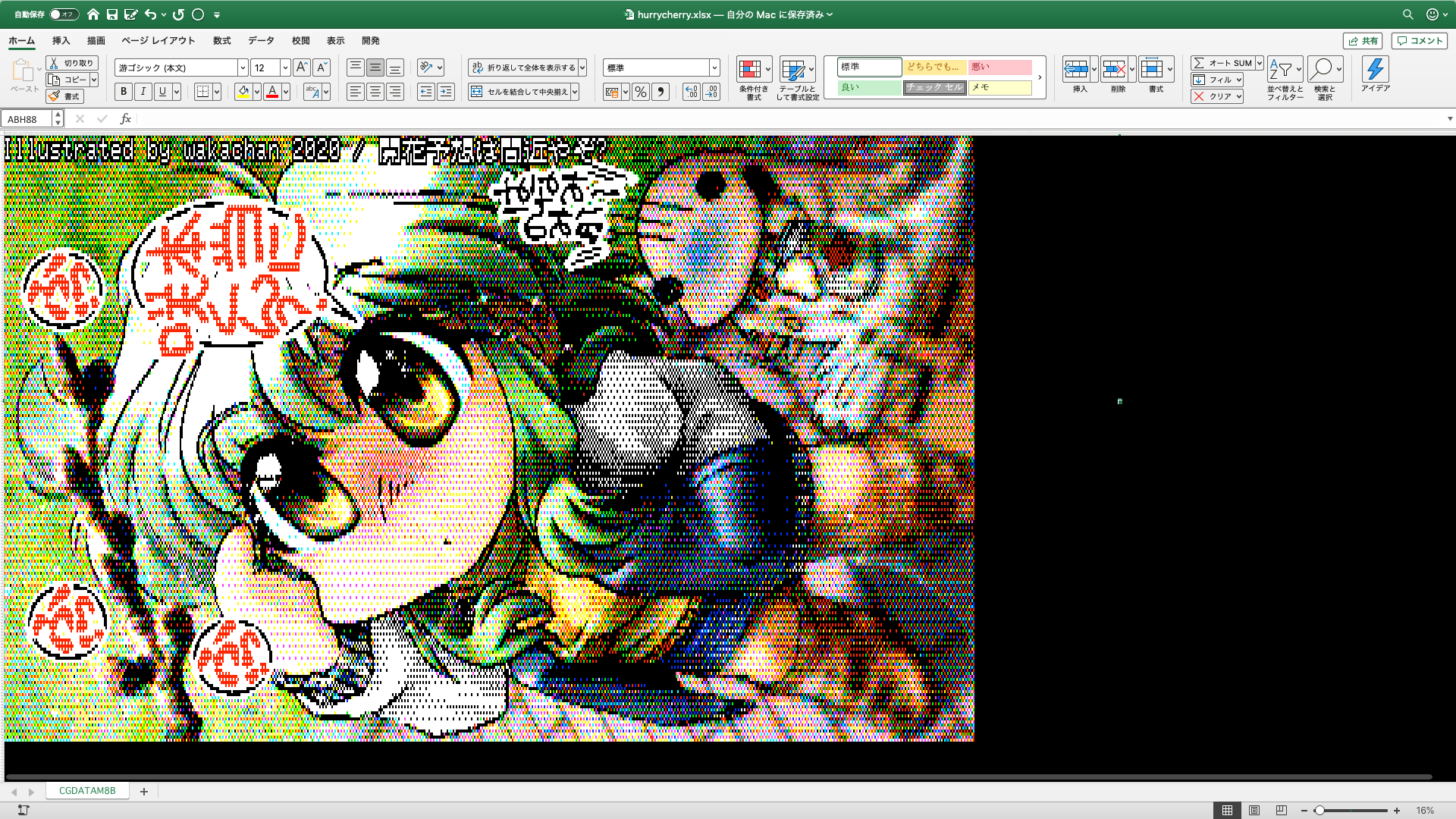1456x819 pixels.
Task: Expand fill color dropdown arrow
Action: (x=257, y=92)
